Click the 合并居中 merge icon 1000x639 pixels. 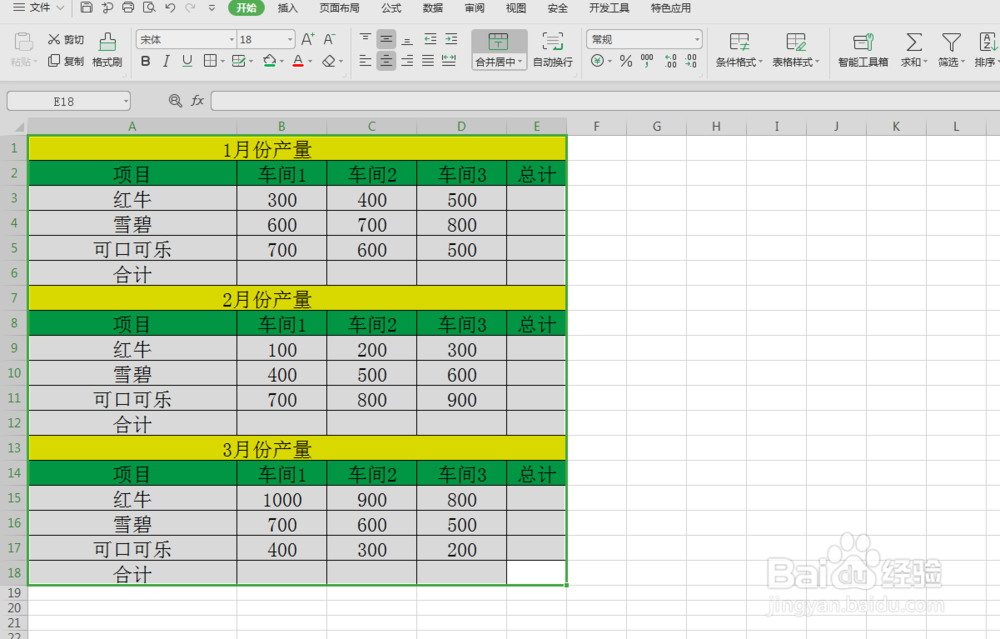(x=498, y=41)
